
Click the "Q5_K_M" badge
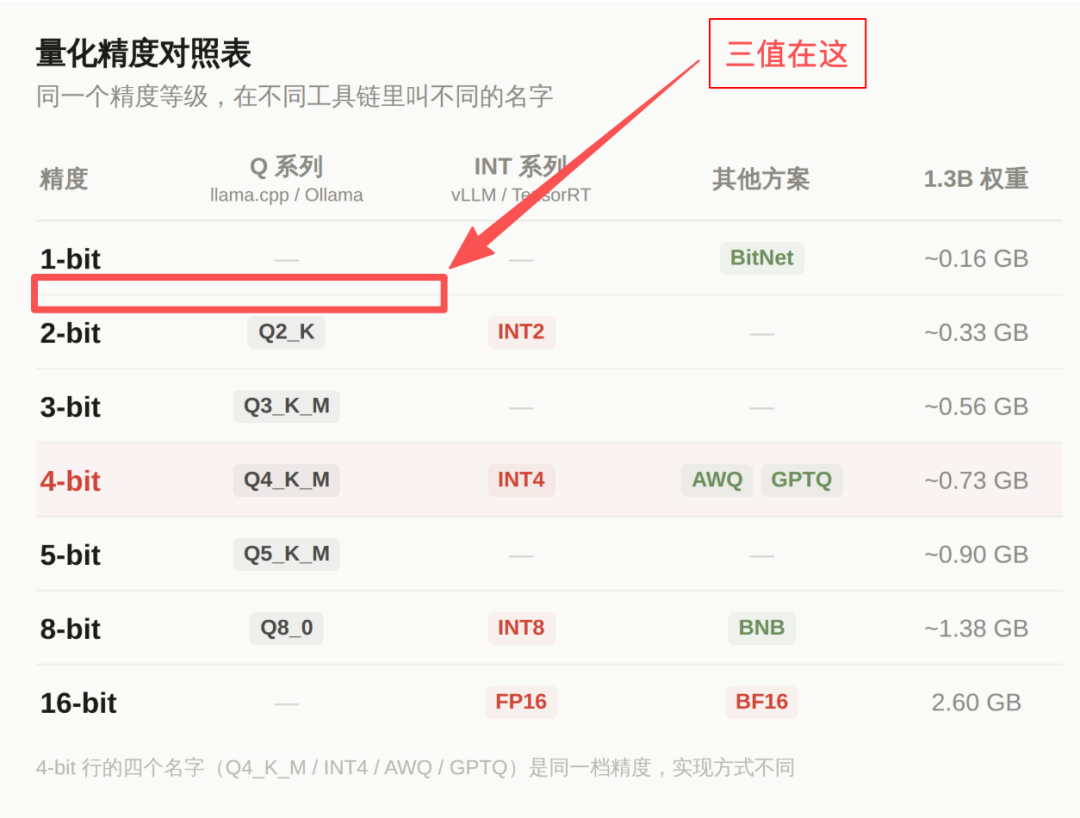click(287, 554)
